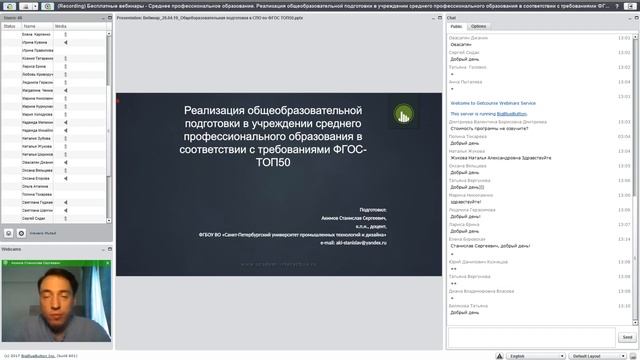Click the chat message input field
This screenshot has height=360, width=640.
(x=531, y=337)
